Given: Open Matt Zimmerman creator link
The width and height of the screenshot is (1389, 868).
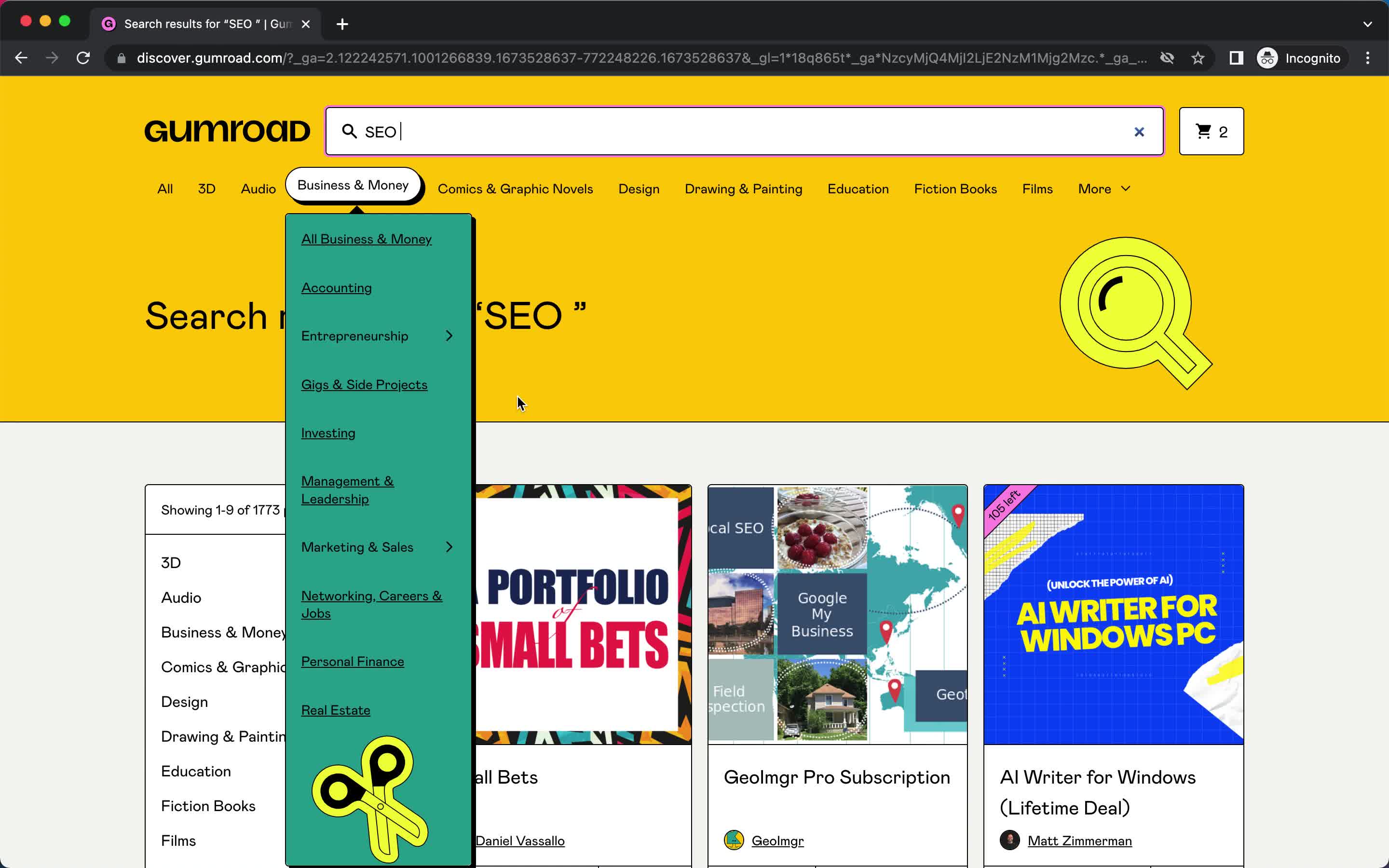Looking at the screenshot, I should [x=1080, y=841].
